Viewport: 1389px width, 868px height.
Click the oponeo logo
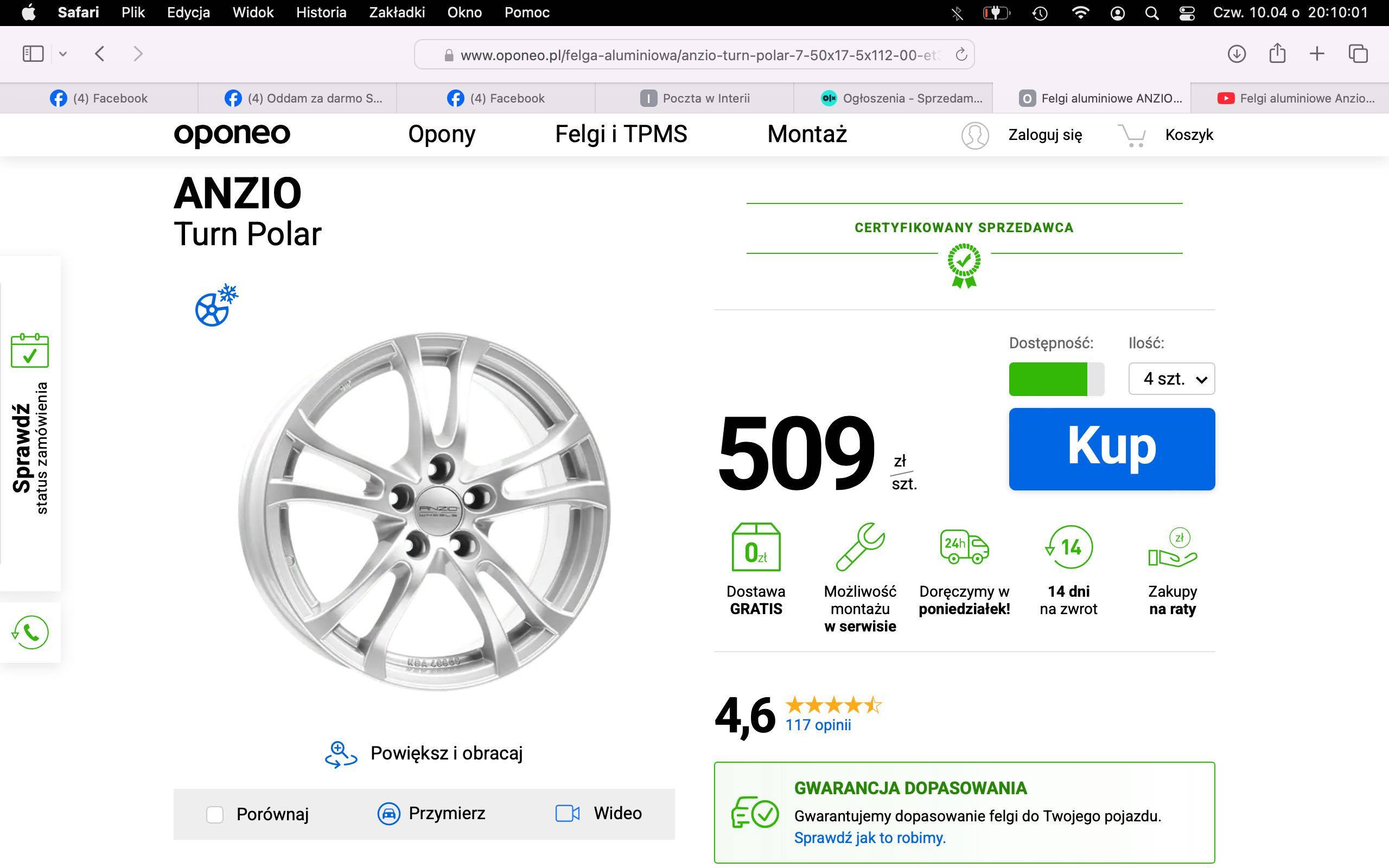[x=232, y=135]
